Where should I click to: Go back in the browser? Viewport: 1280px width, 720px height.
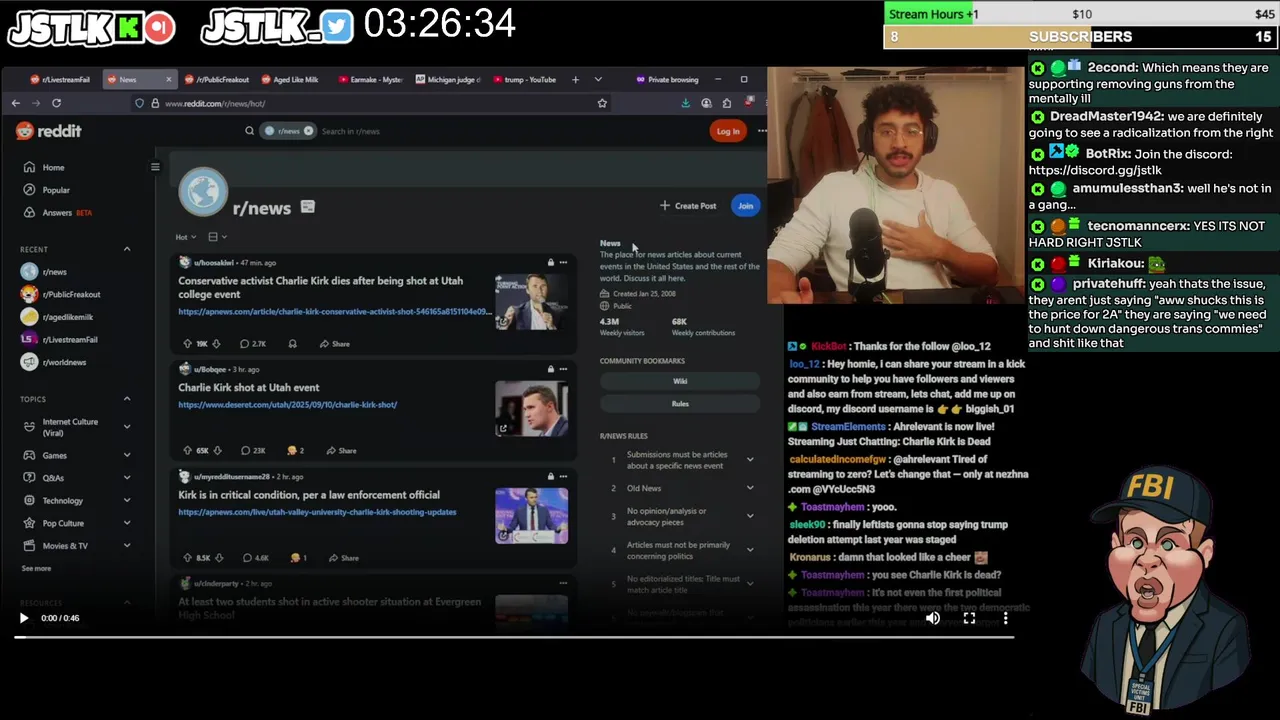click(x=15, y=103)
